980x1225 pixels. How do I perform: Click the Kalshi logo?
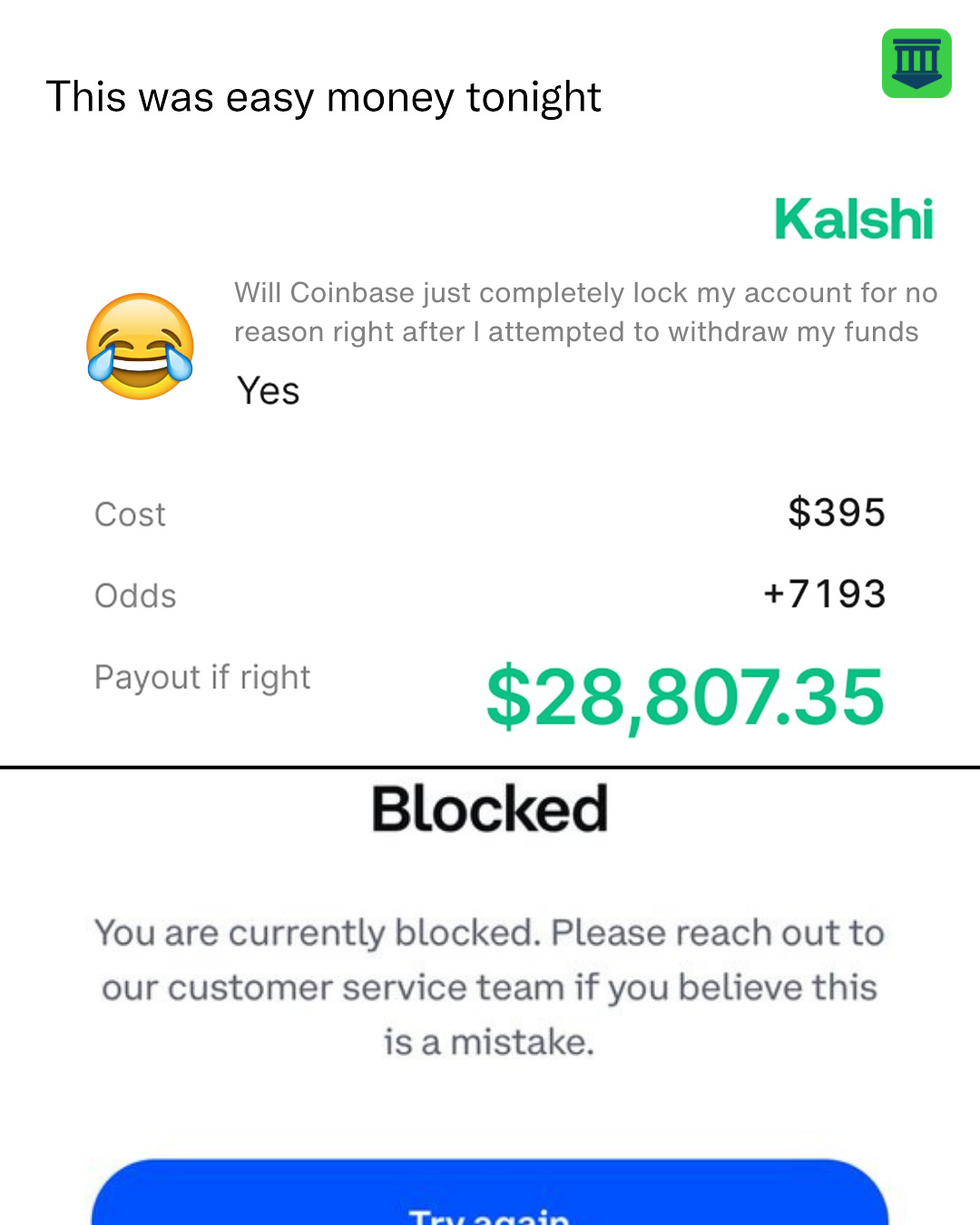(854, 220)
